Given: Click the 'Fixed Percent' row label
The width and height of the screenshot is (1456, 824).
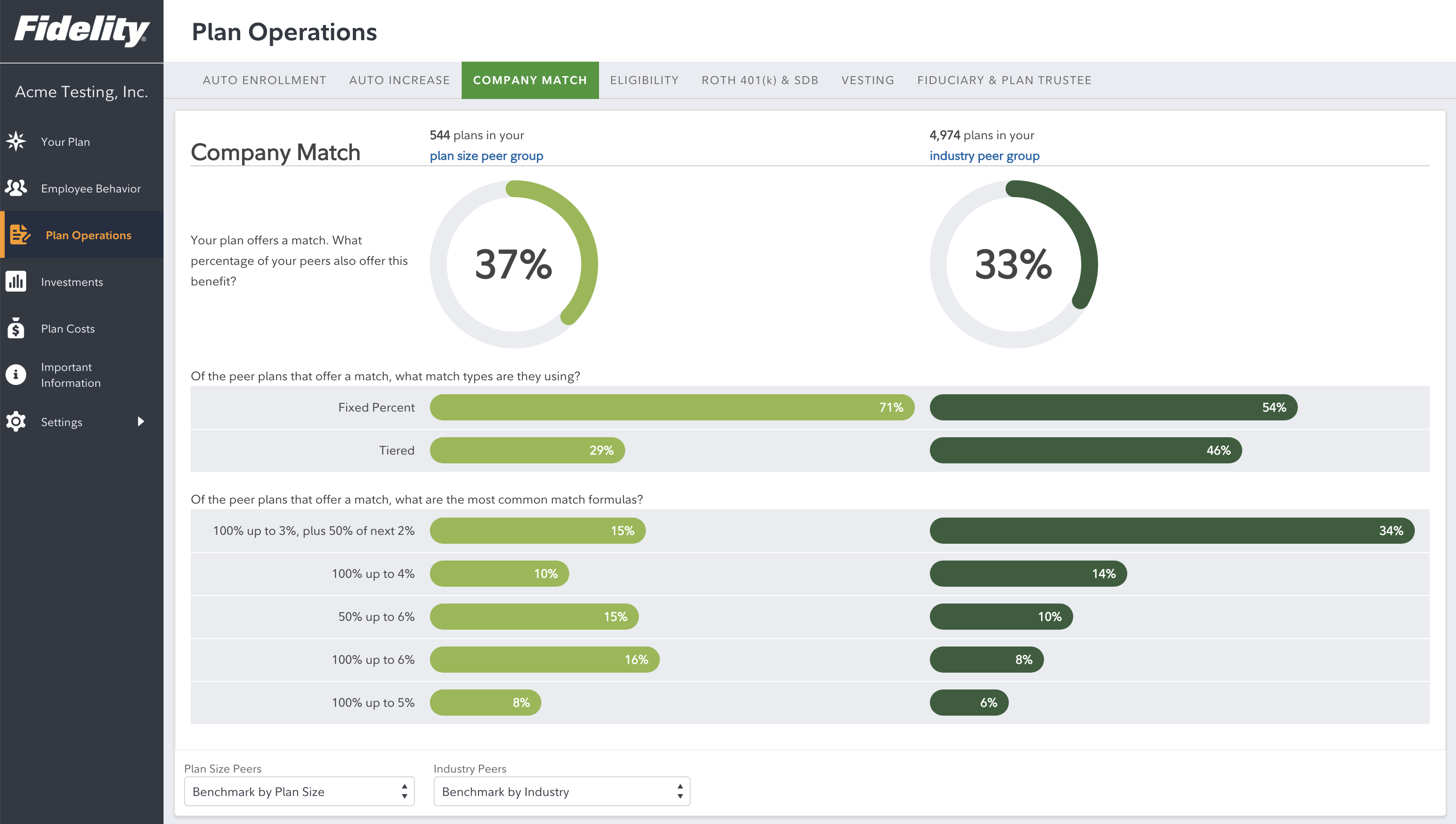Looking at the screenshot, I should 377,407.
